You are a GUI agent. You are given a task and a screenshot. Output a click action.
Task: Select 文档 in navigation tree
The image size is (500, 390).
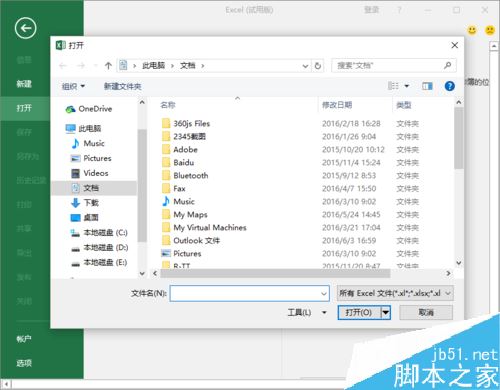(94, 188)
